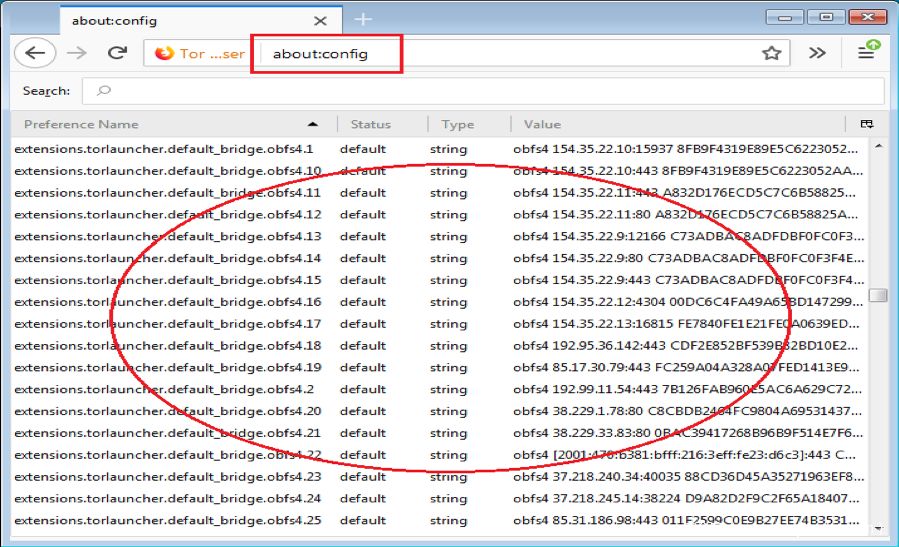899x547 pixels.
Task: Select preference default_bridge.obfs4.11 row
Action: (x=439, y=193)
